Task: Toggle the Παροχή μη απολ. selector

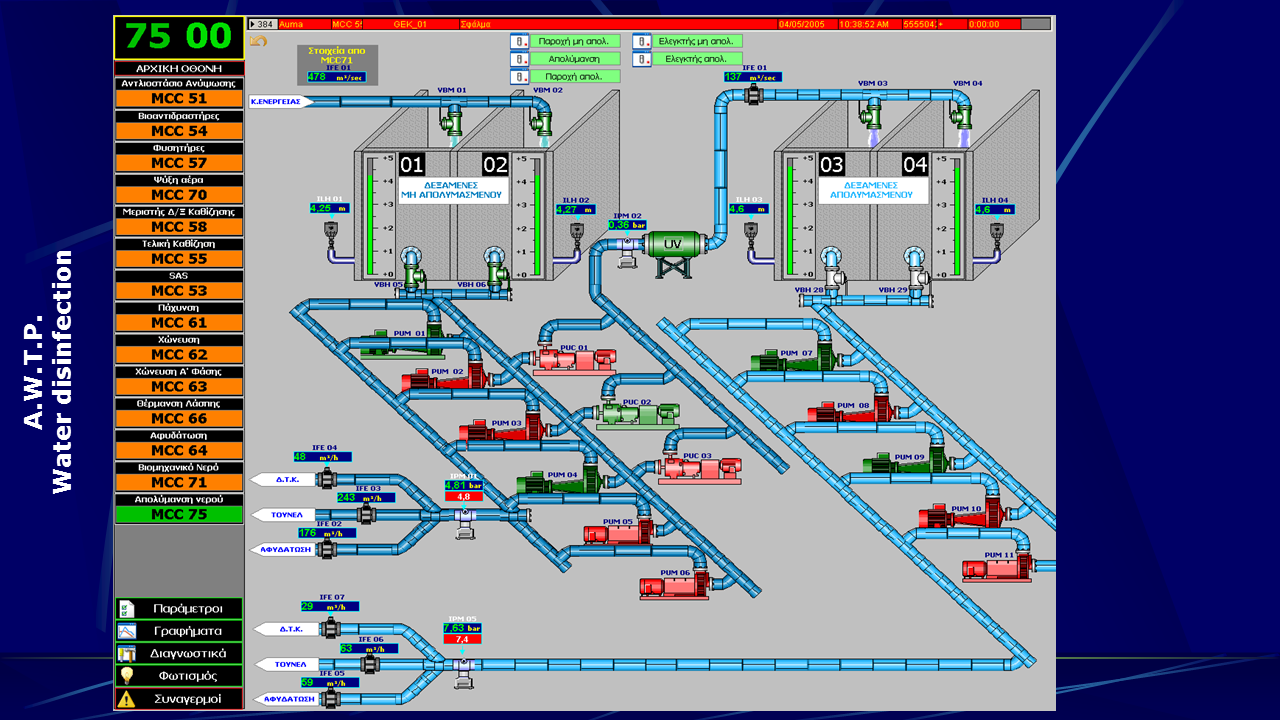Action: tap(519, 42)
